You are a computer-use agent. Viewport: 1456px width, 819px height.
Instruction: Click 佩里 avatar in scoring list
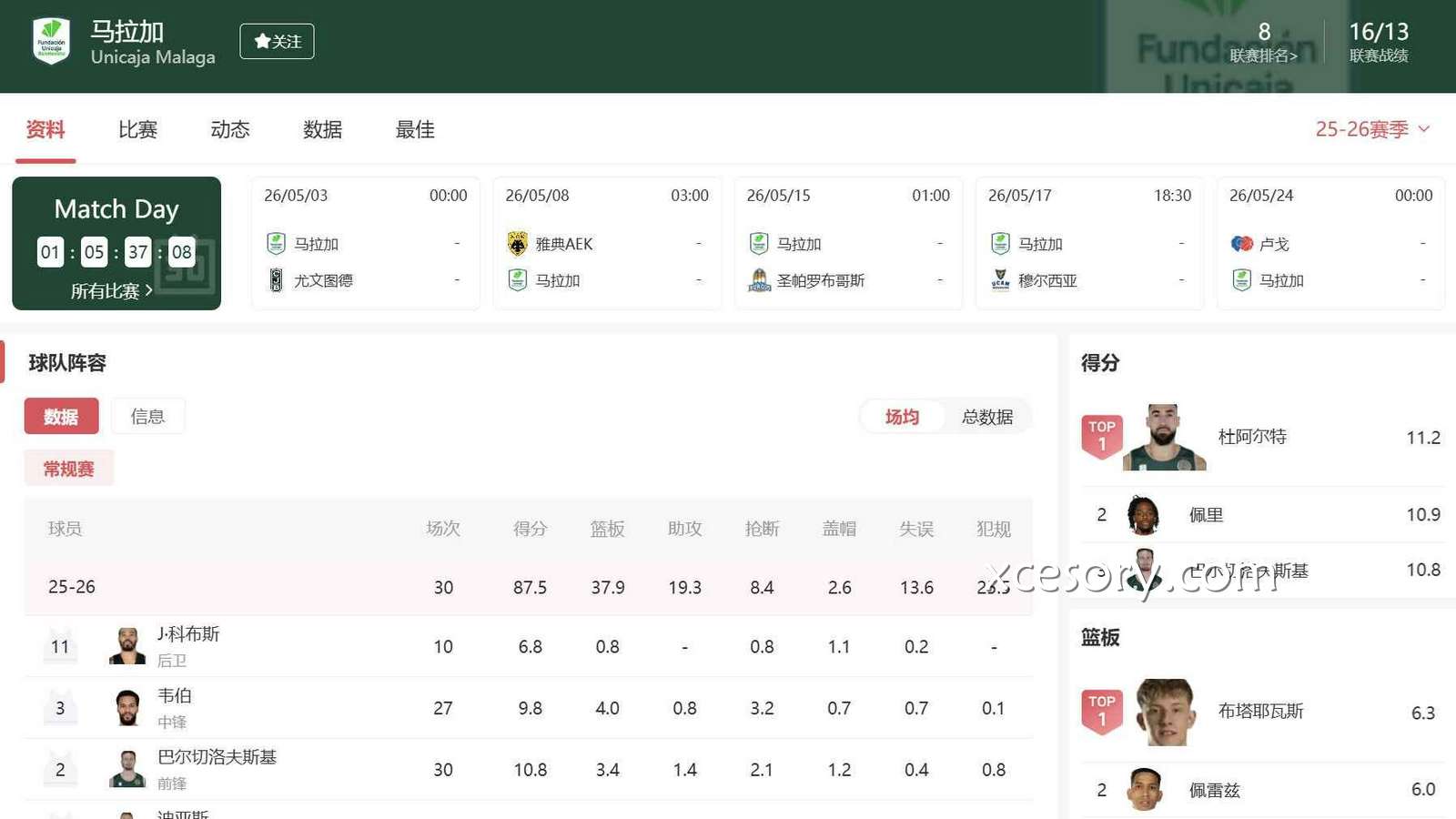click(x=1143, y=515)
